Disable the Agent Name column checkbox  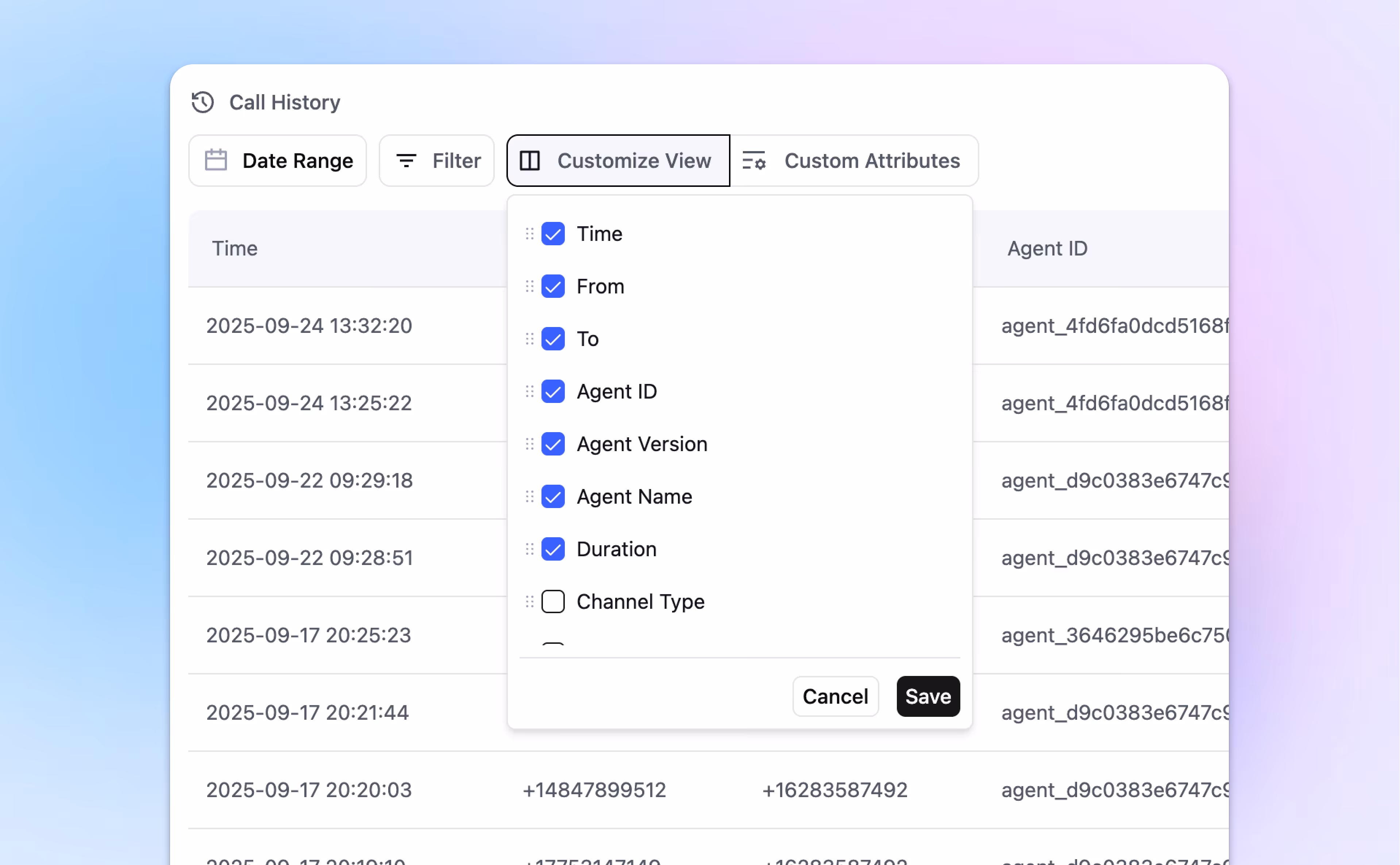pyautogui.click(x=553, y=497)
